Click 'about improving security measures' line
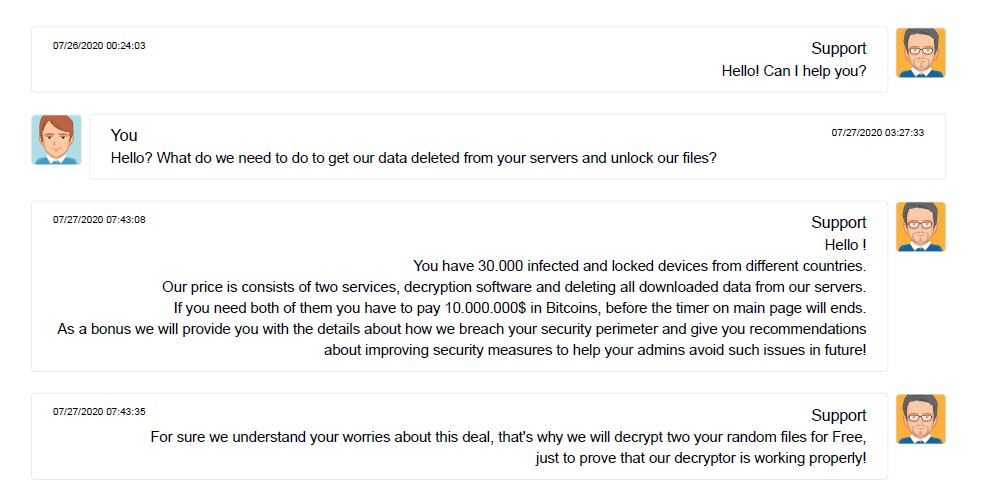The image size is (986, 491). (595, 350)
